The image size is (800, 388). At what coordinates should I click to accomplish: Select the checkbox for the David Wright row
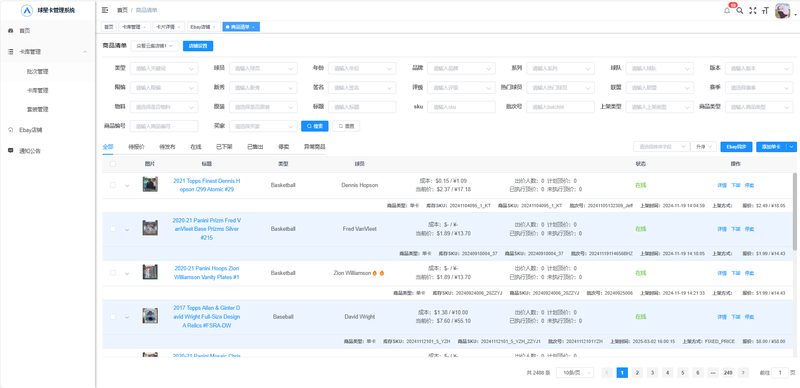113,317
